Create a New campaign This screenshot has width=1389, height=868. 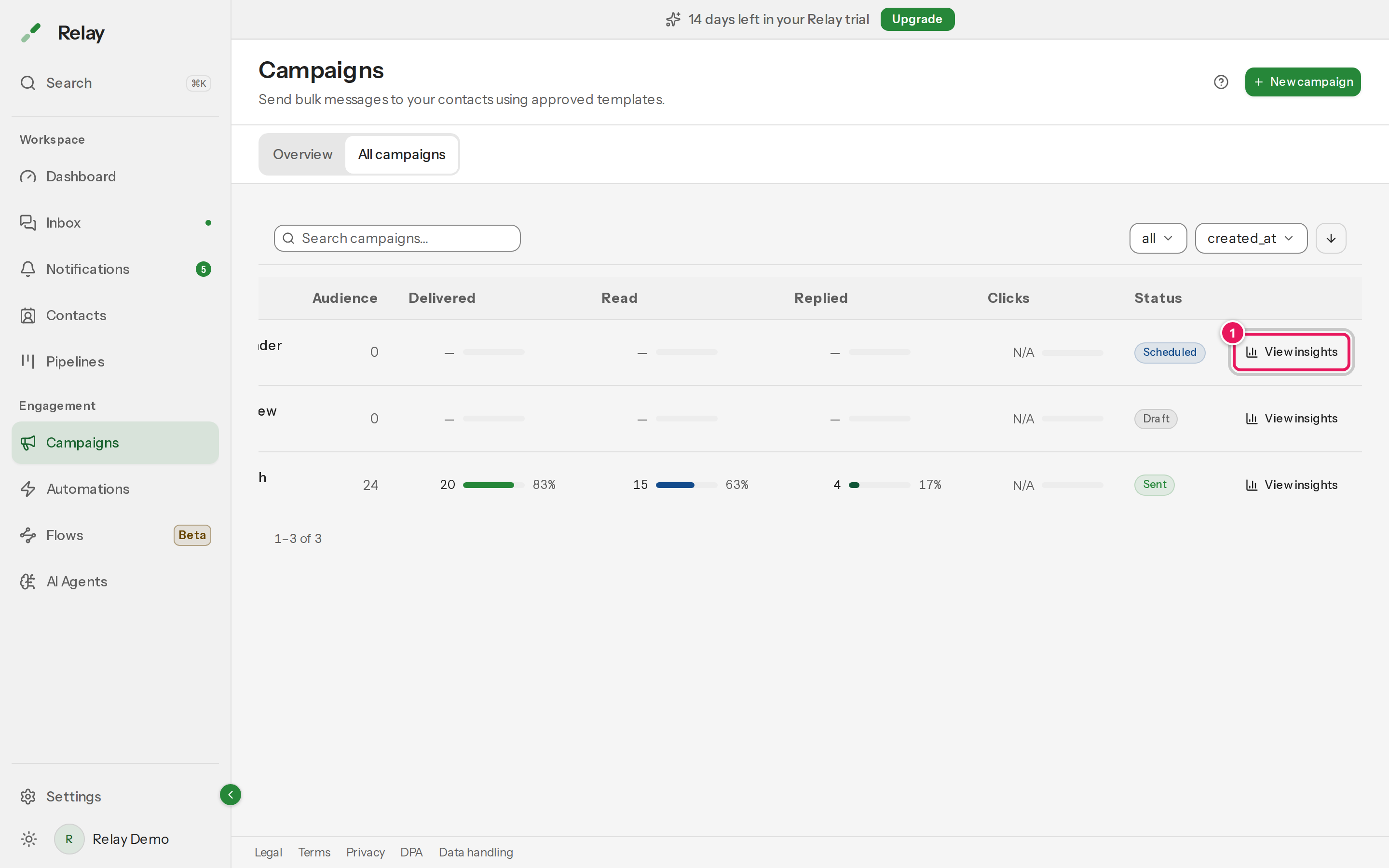pos(1302,82)
